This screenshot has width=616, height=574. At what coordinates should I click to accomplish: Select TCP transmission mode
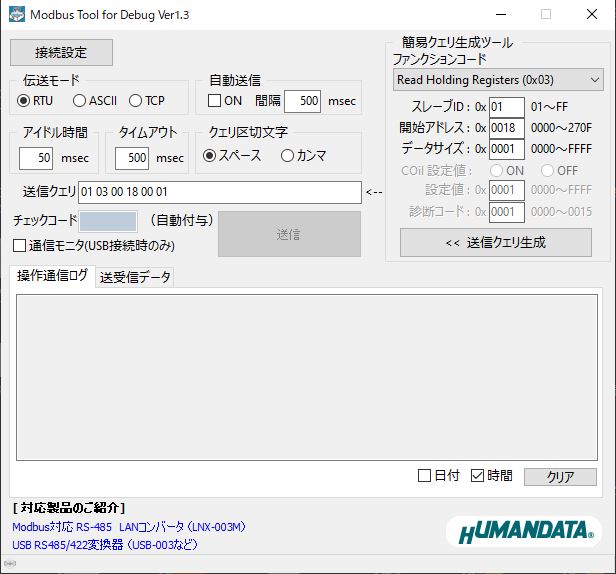136,100
